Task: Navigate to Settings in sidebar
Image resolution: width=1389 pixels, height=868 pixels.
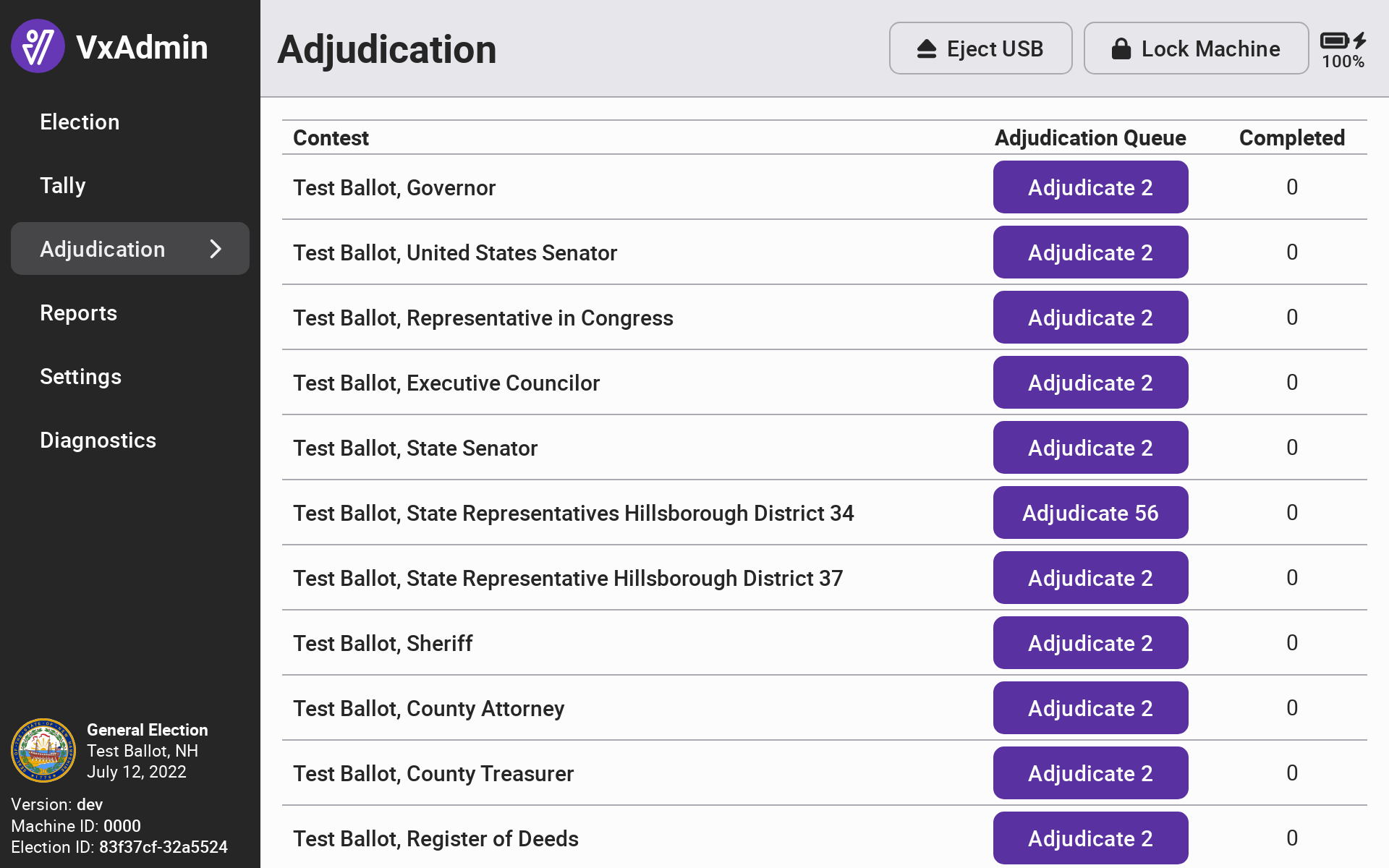Action: tap(80, 376)
